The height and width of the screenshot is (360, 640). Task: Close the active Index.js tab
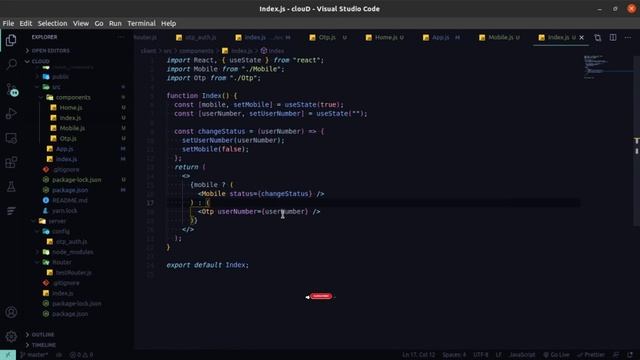(582, 38)
